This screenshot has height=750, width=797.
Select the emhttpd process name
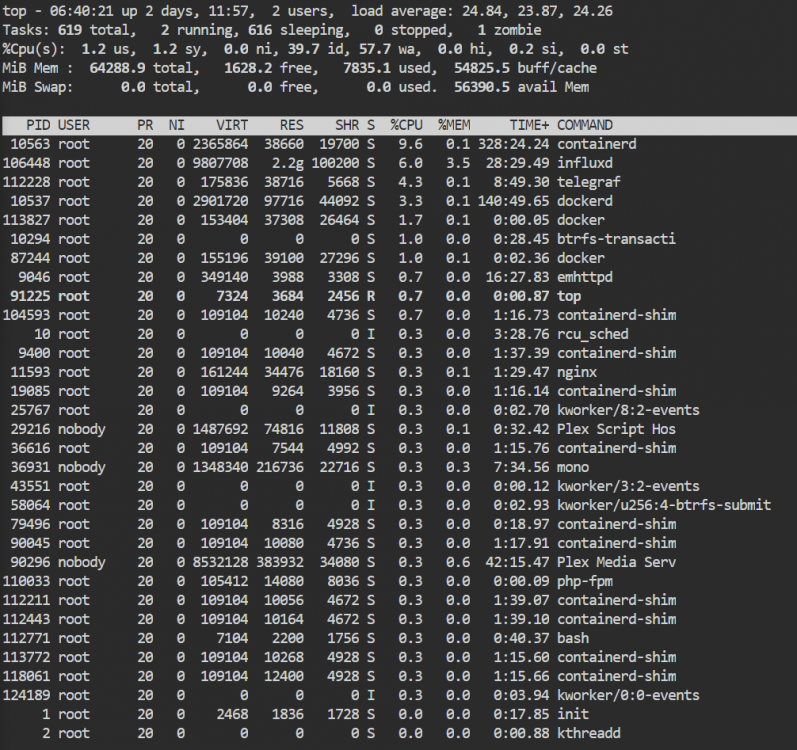point(585,277)
